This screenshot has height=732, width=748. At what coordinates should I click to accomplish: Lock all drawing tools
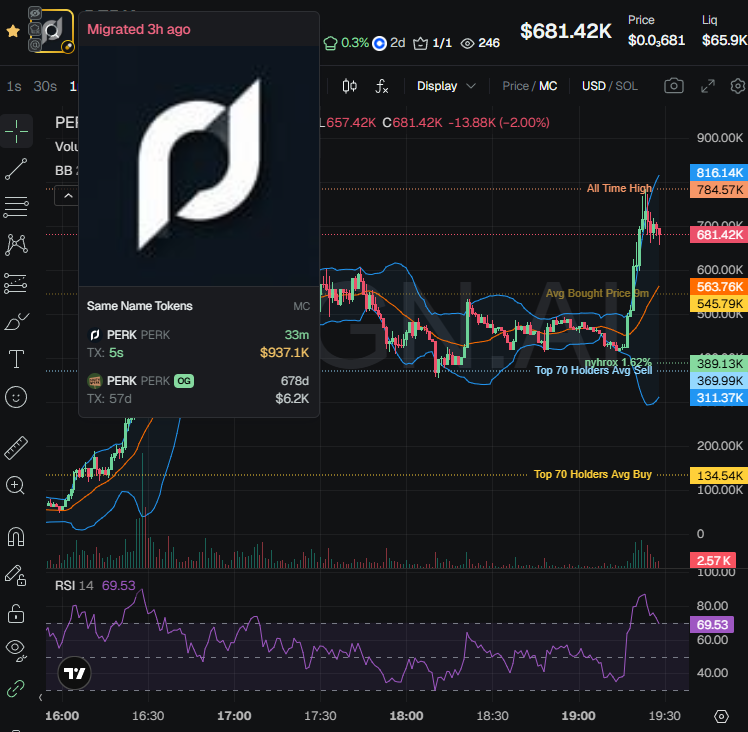pos(16,613)
